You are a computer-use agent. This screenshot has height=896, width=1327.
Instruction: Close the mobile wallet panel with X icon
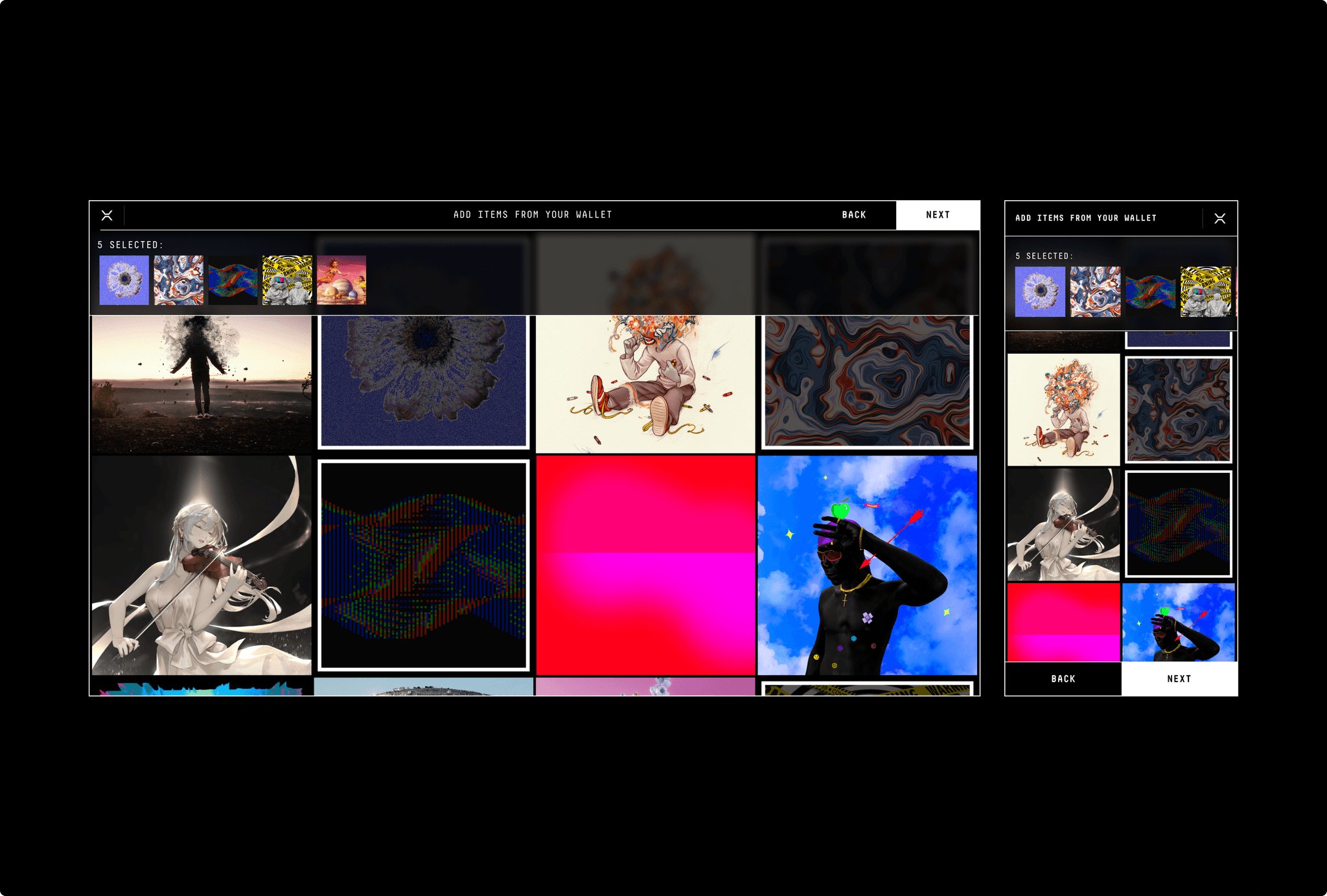(1219, 218)
